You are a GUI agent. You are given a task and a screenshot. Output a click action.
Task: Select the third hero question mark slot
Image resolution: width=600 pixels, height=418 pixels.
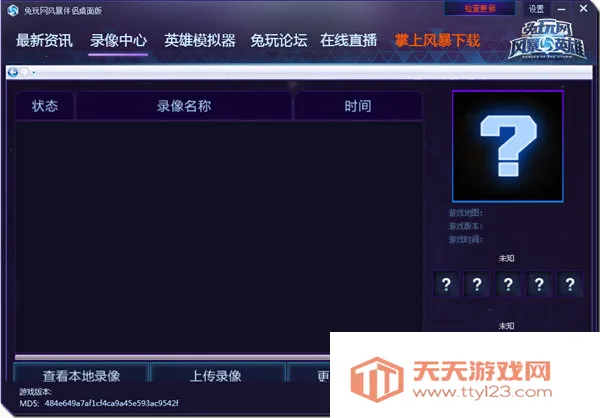pyautogui.click(x=508, y=284)
